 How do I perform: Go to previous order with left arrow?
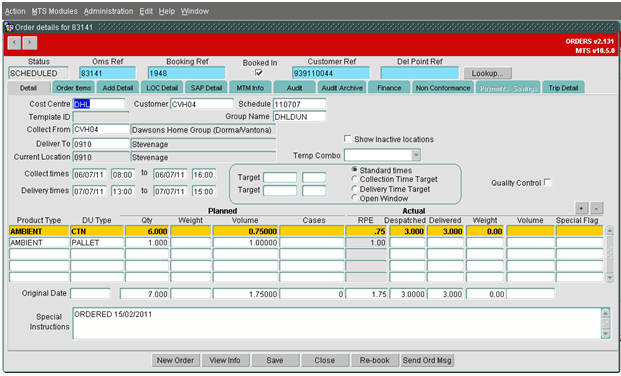coord(14,43)
